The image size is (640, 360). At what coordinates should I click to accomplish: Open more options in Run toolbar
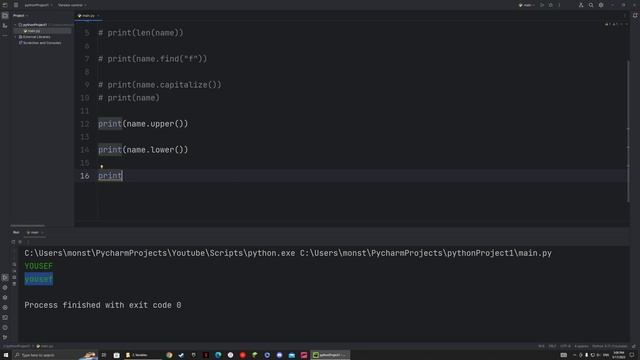pos(28,242)
